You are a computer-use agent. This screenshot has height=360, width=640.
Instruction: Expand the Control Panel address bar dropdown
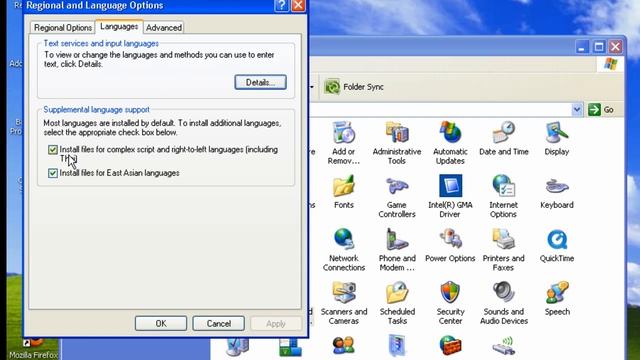pos(576,109)
